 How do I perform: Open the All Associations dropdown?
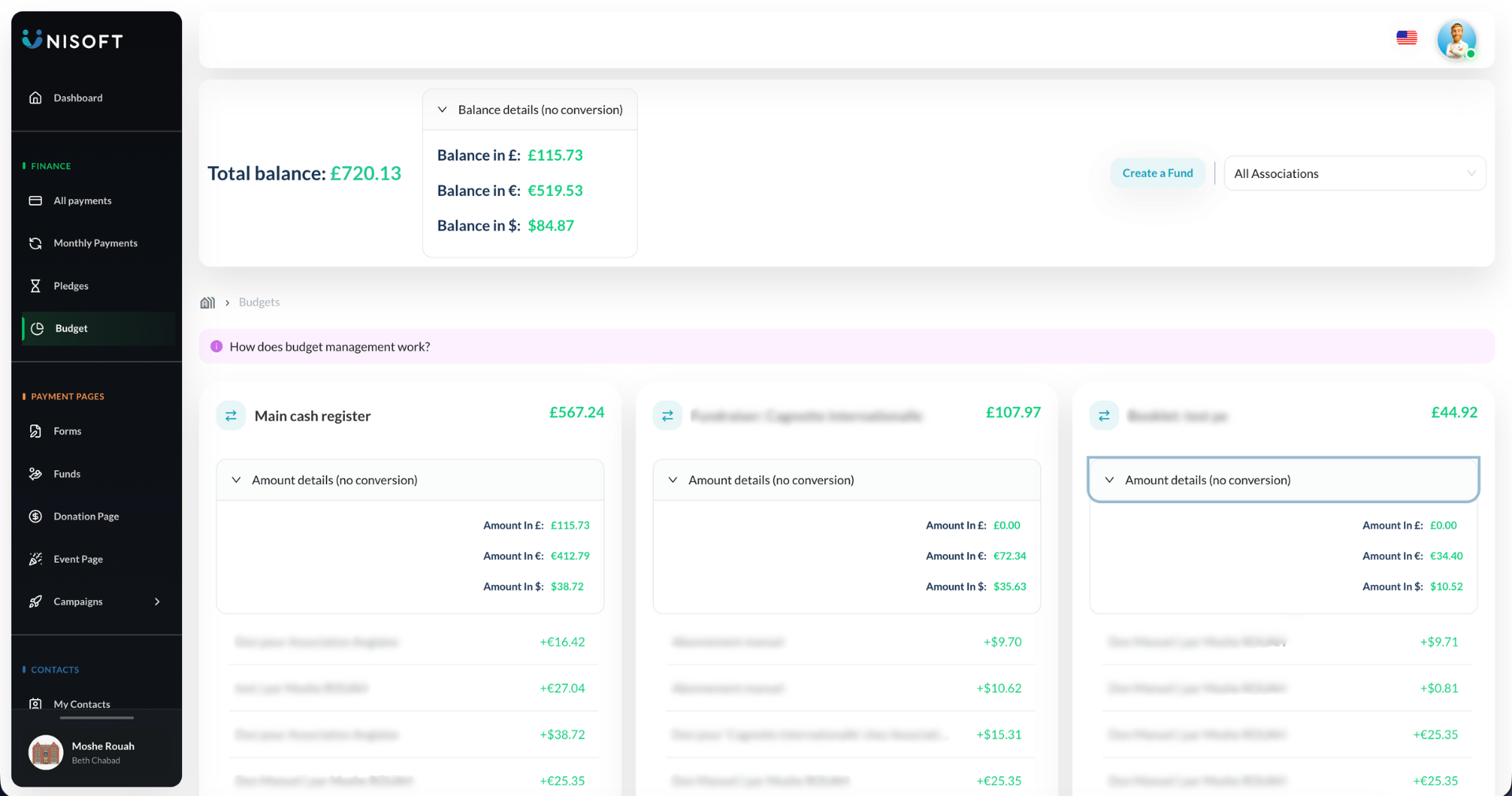click(x=1354, y=173)
